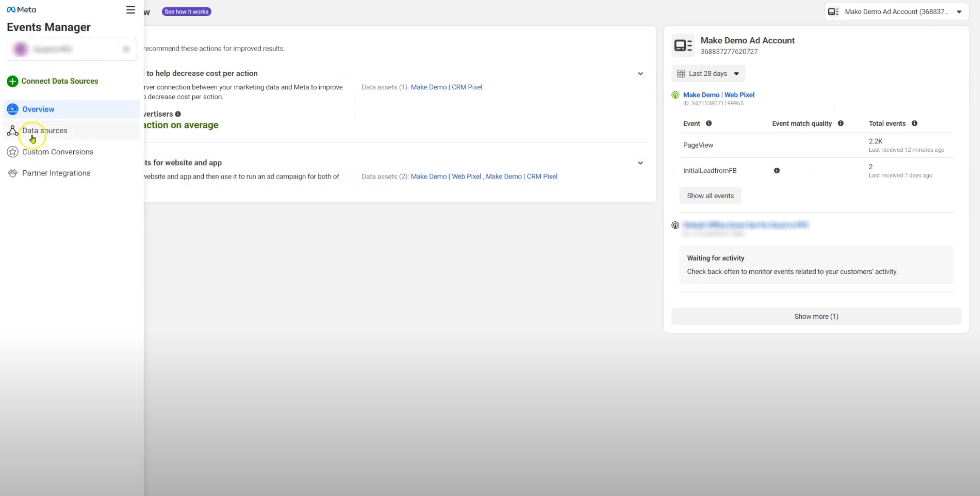Click the Meta logo
The height and width of the screenshot is (496, 980).
click(21, 10)
